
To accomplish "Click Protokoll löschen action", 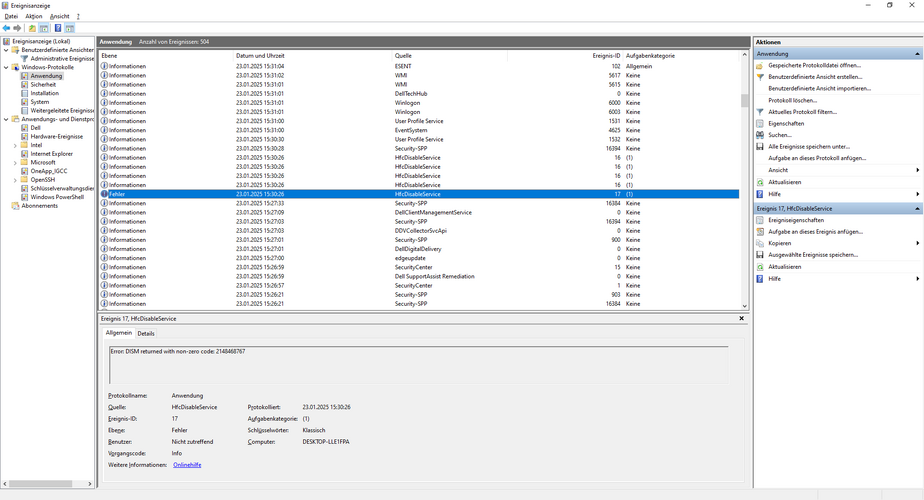I will pos(792,100).
